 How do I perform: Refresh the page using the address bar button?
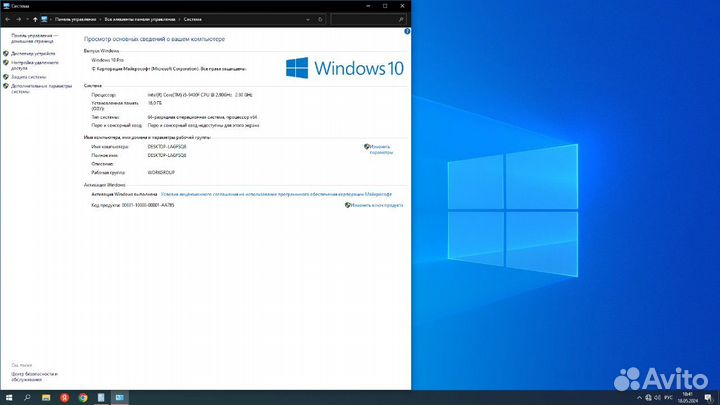pyautogui.click(x=320, y=19)
